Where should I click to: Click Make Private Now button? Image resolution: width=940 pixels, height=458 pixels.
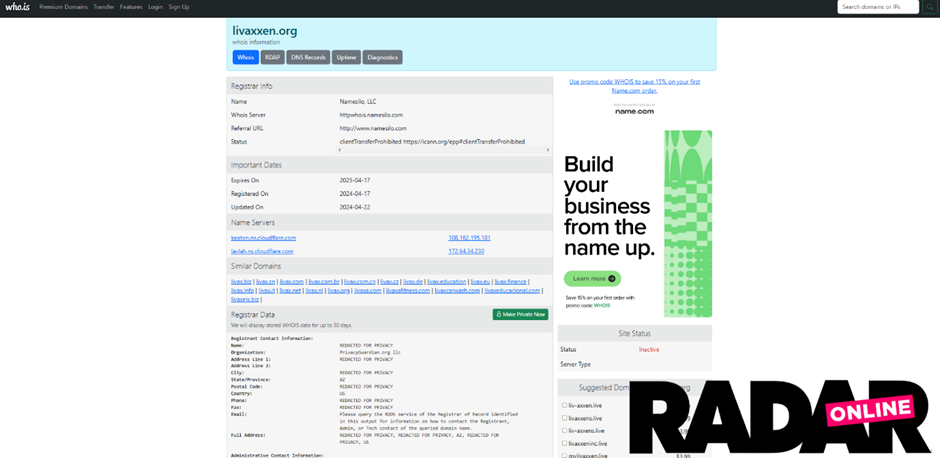coord(520,314)
